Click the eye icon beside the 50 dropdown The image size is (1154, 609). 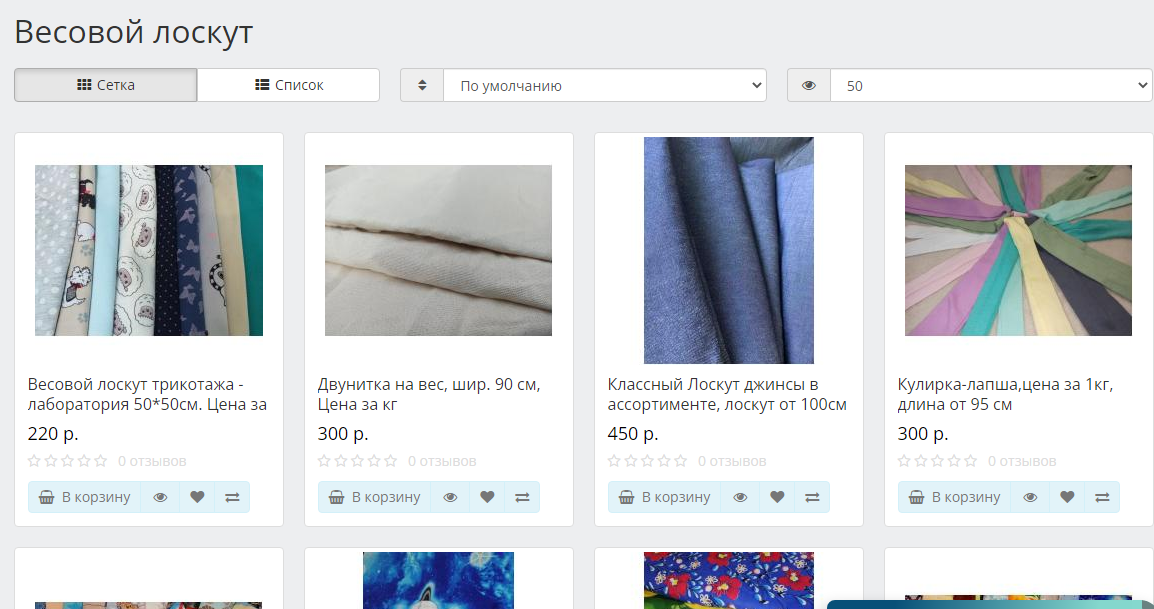click(809, 85)
